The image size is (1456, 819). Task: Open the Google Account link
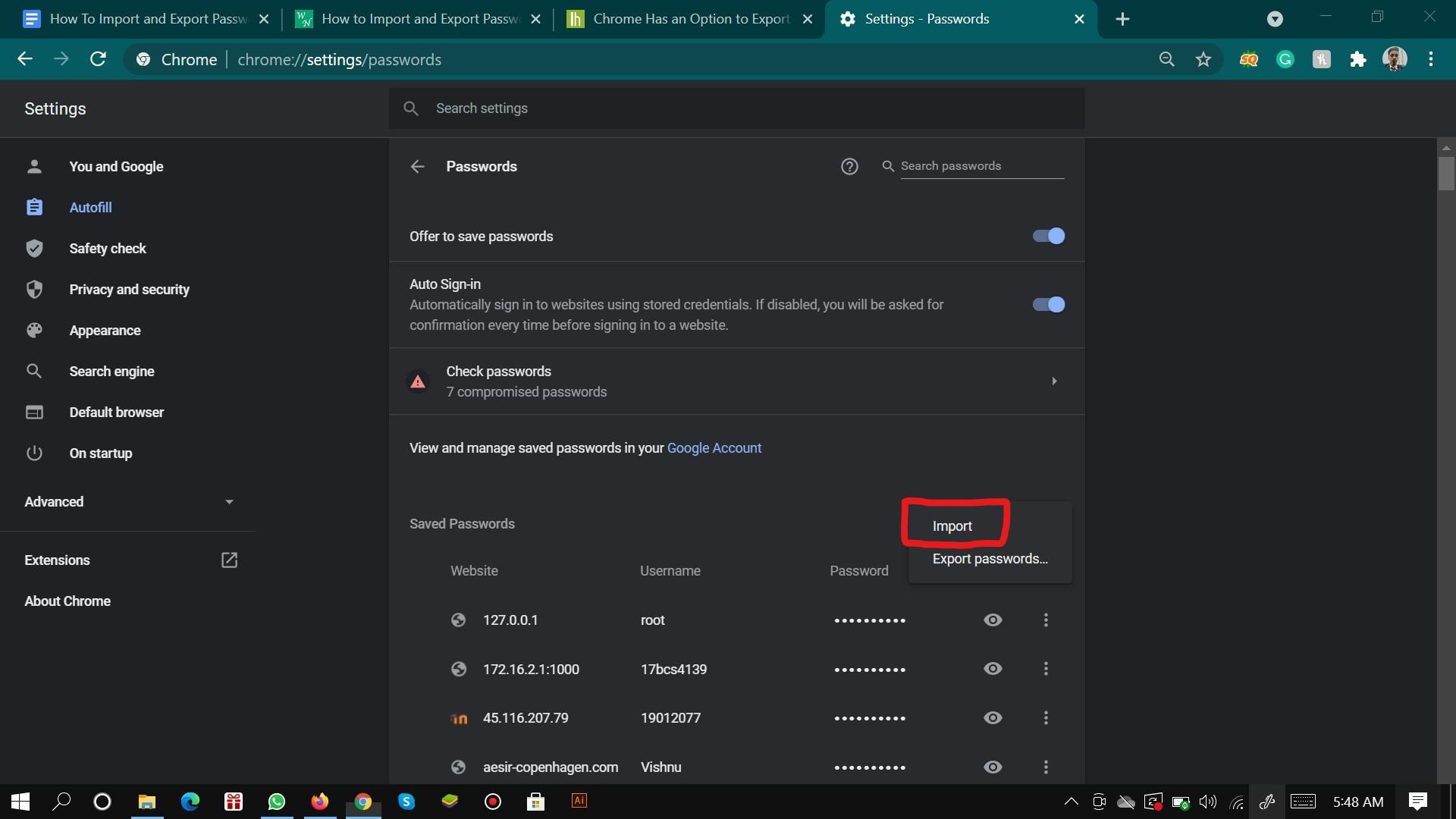coord(714,447)
